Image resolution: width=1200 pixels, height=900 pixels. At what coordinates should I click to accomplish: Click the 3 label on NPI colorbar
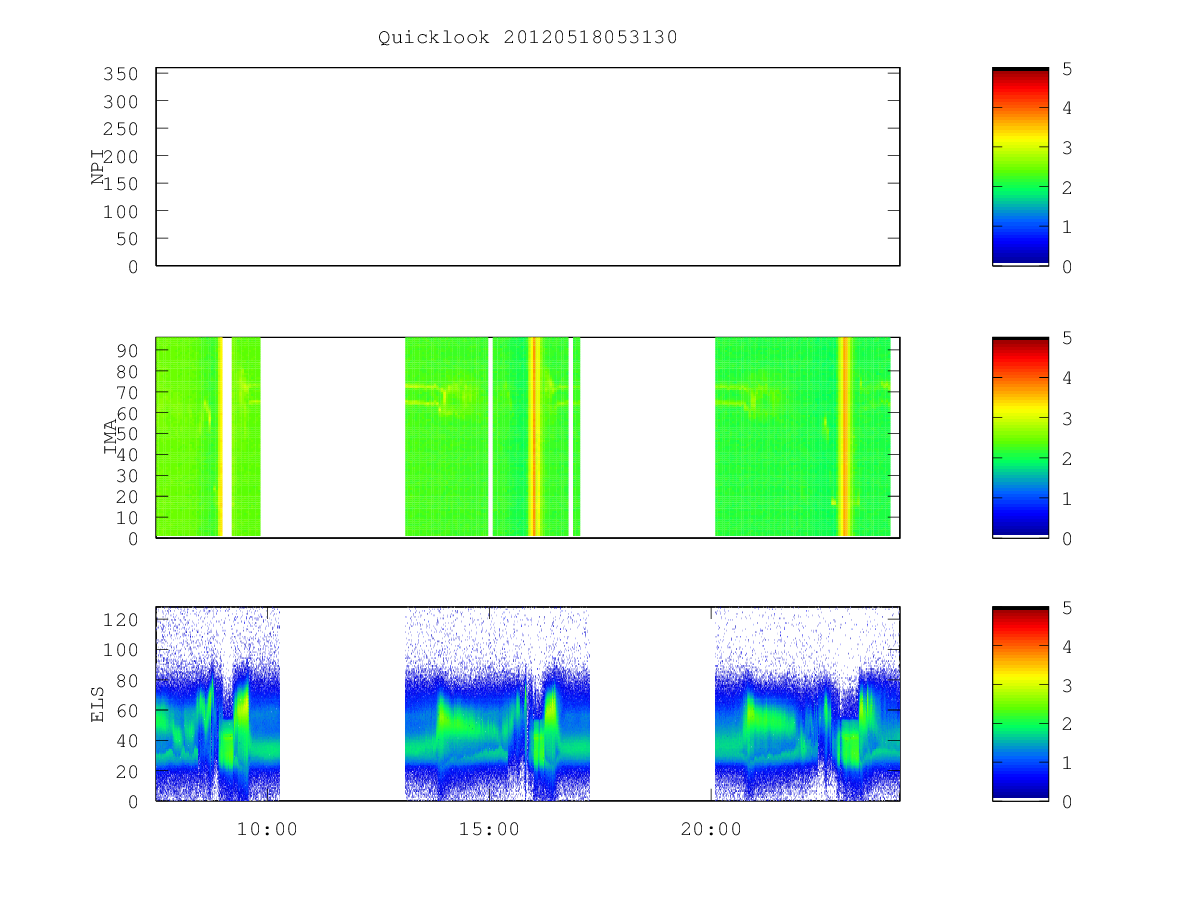pos(1068,148)
